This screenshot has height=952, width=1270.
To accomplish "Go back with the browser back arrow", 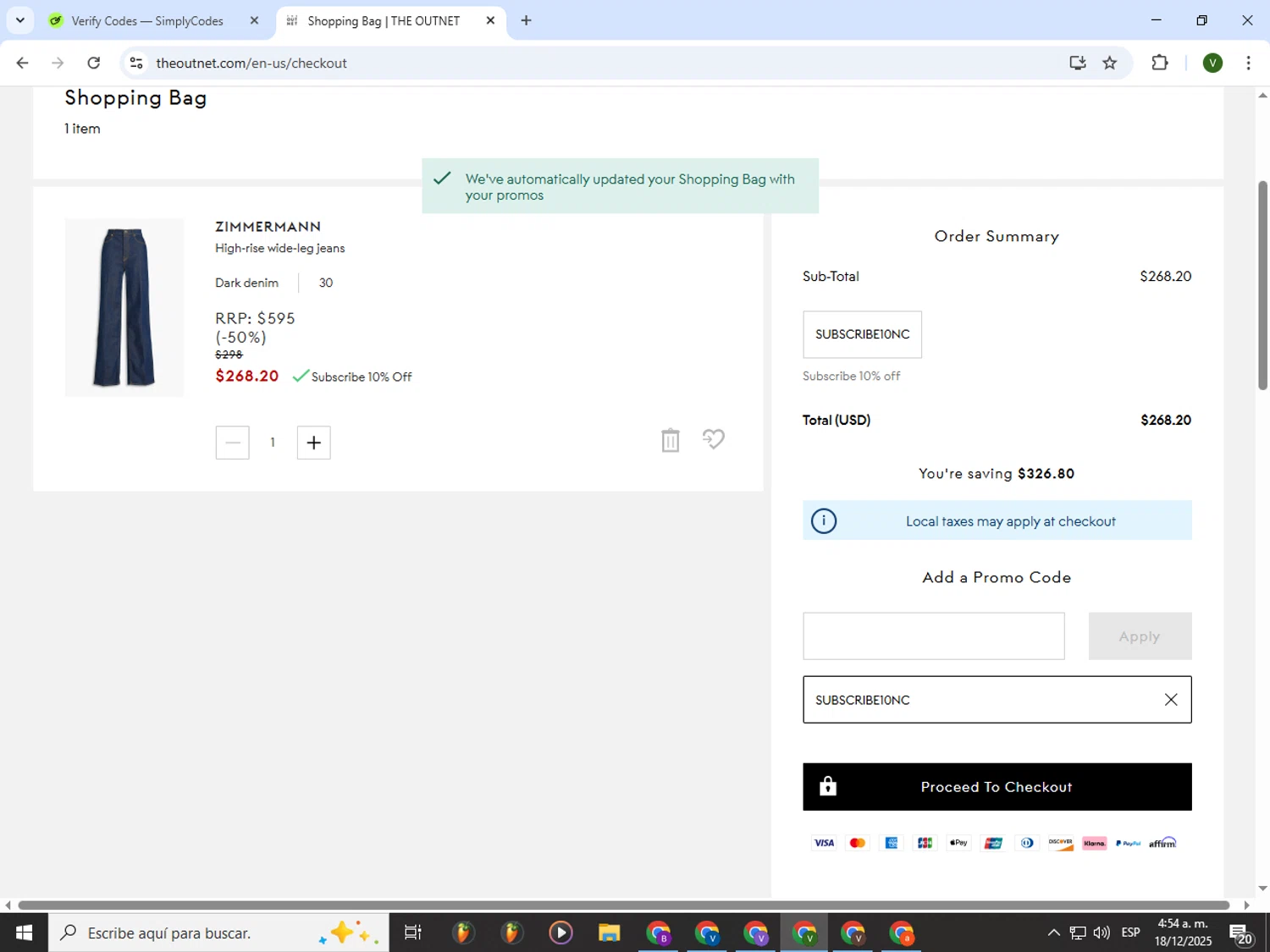I will tap(23, 63).
